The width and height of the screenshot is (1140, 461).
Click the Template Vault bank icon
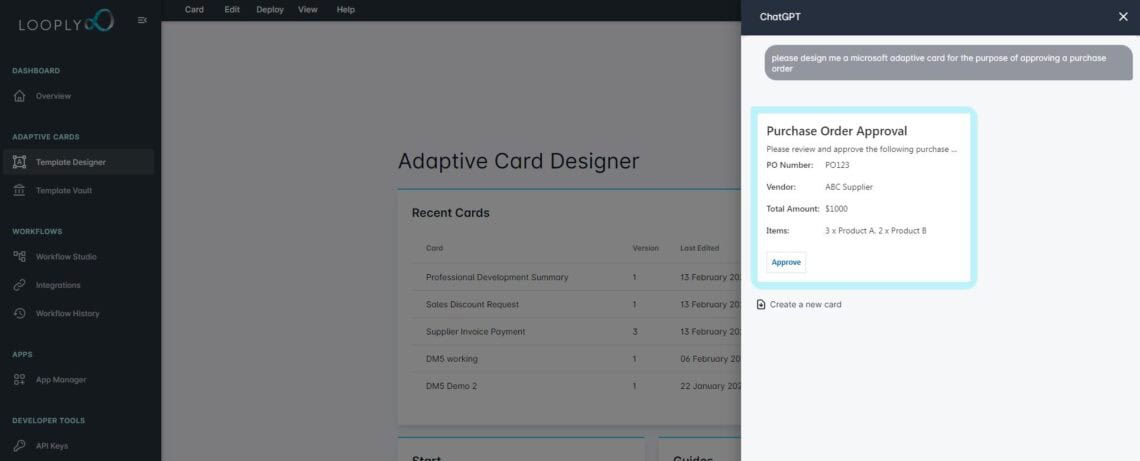click(20, 191)
